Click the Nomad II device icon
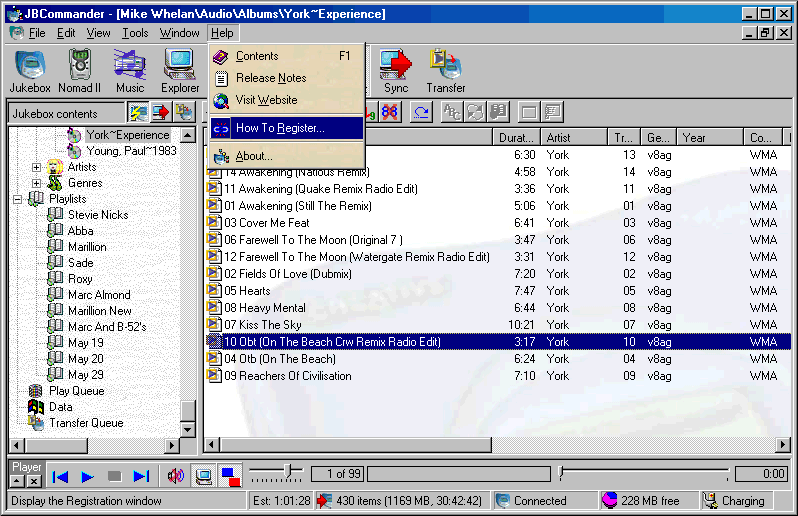Viewport: 798px width, 516px height. point(80,71)
